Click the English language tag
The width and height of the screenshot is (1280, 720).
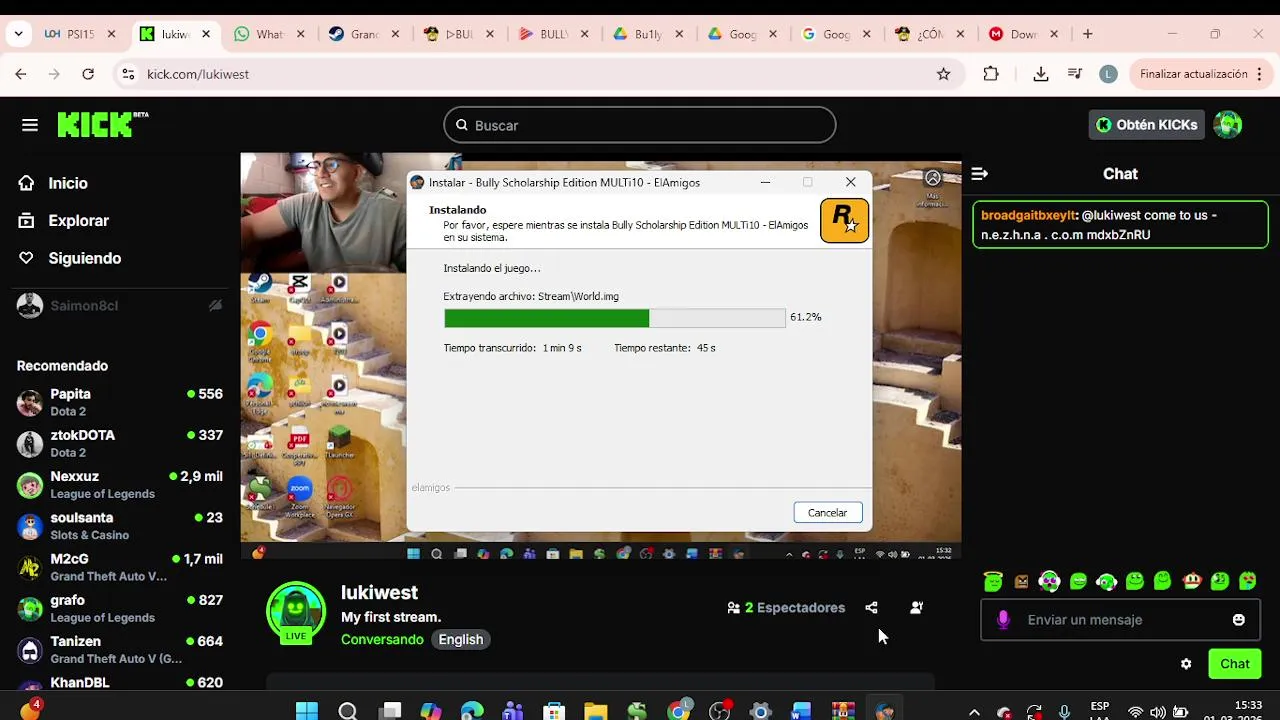click(x=461, y=639)
